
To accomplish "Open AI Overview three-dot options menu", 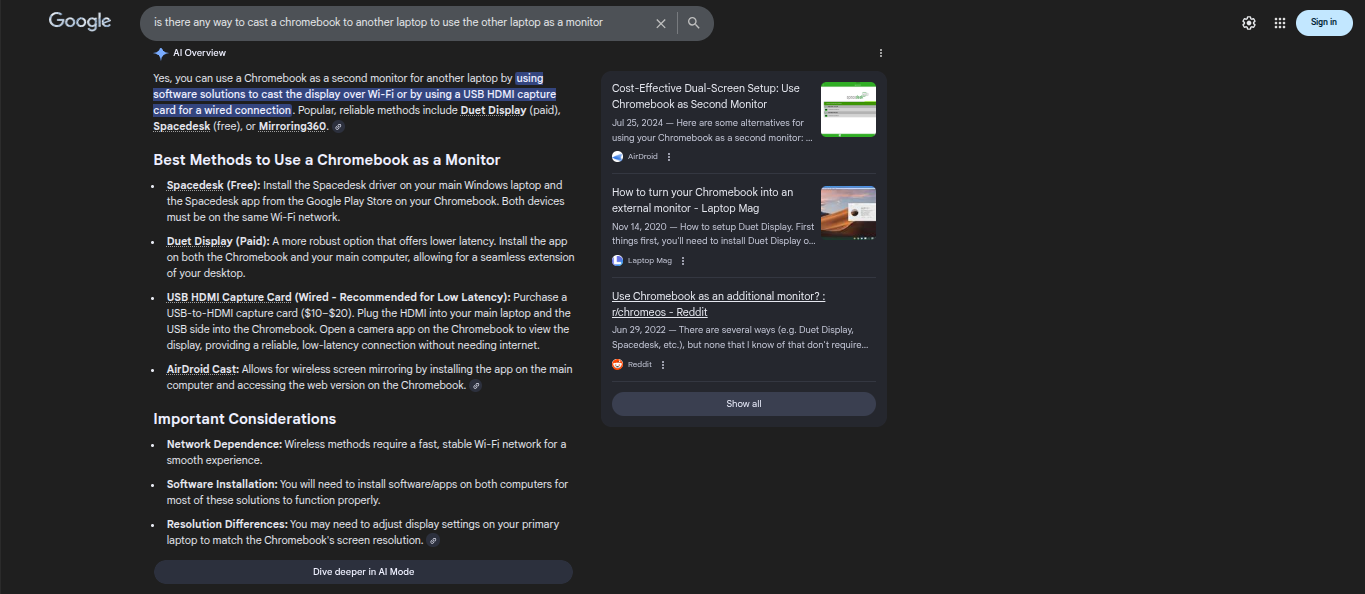I will [881, 53].
